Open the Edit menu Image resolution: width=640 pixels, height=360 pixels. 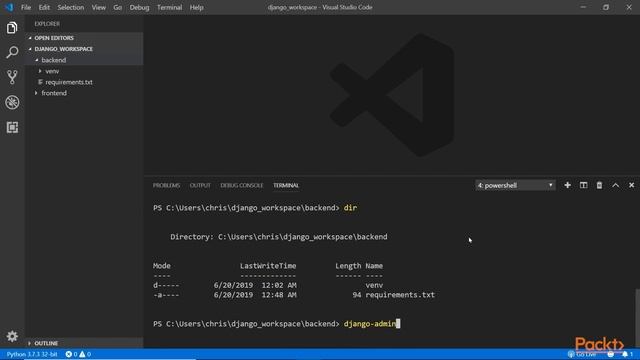pos(44,7)
